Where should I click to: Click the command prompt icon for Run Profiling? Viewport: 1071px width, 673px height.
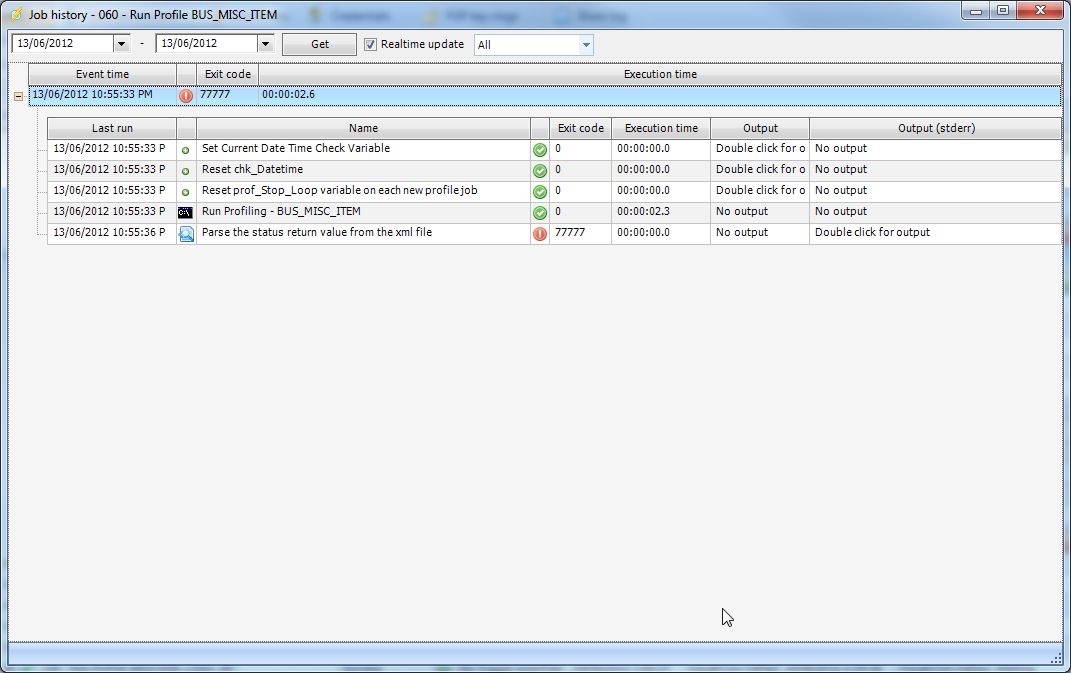[x=185, y=212]
